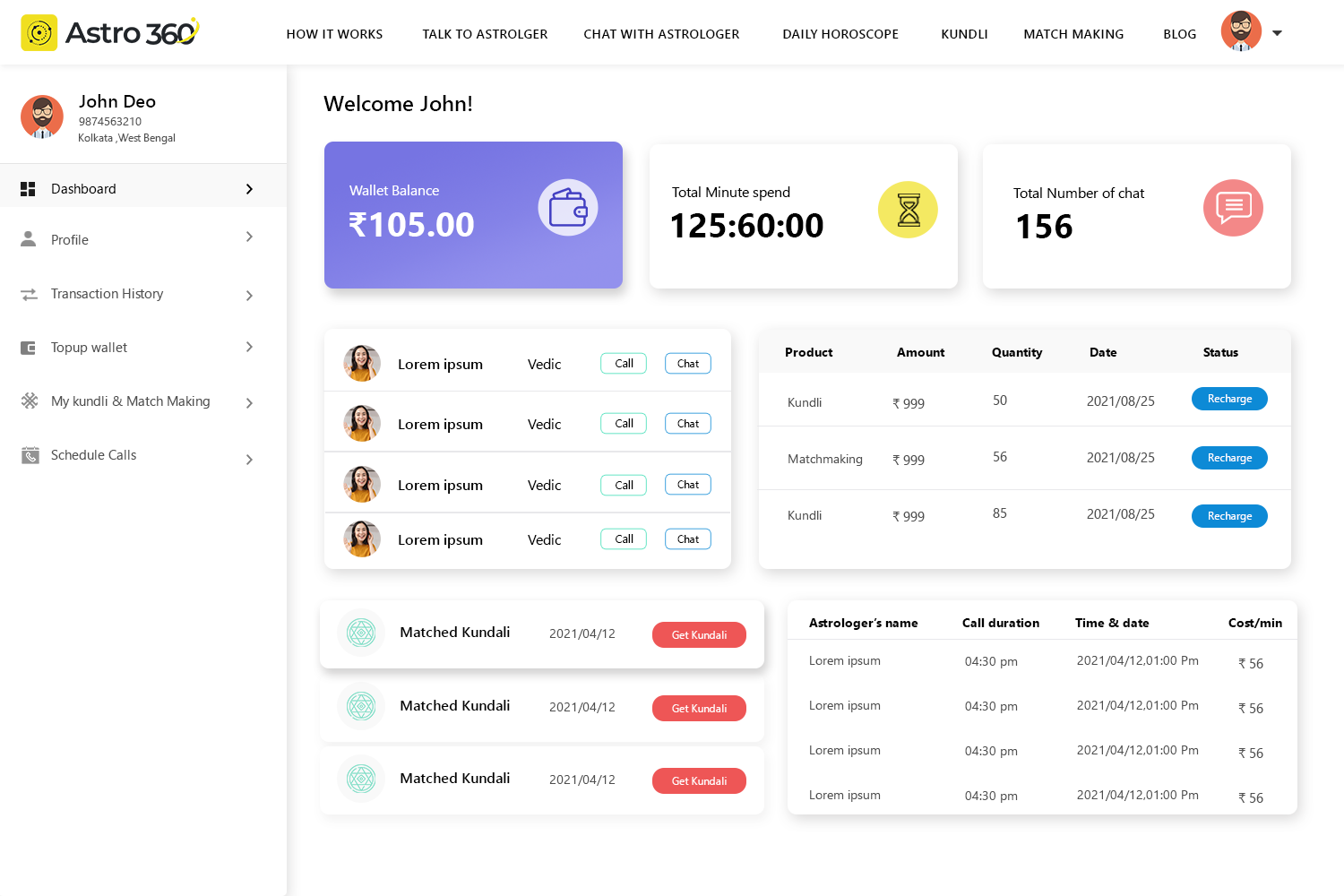
Task: Click the wallet icon in Wallet Balance card
Action: point(568,208)
